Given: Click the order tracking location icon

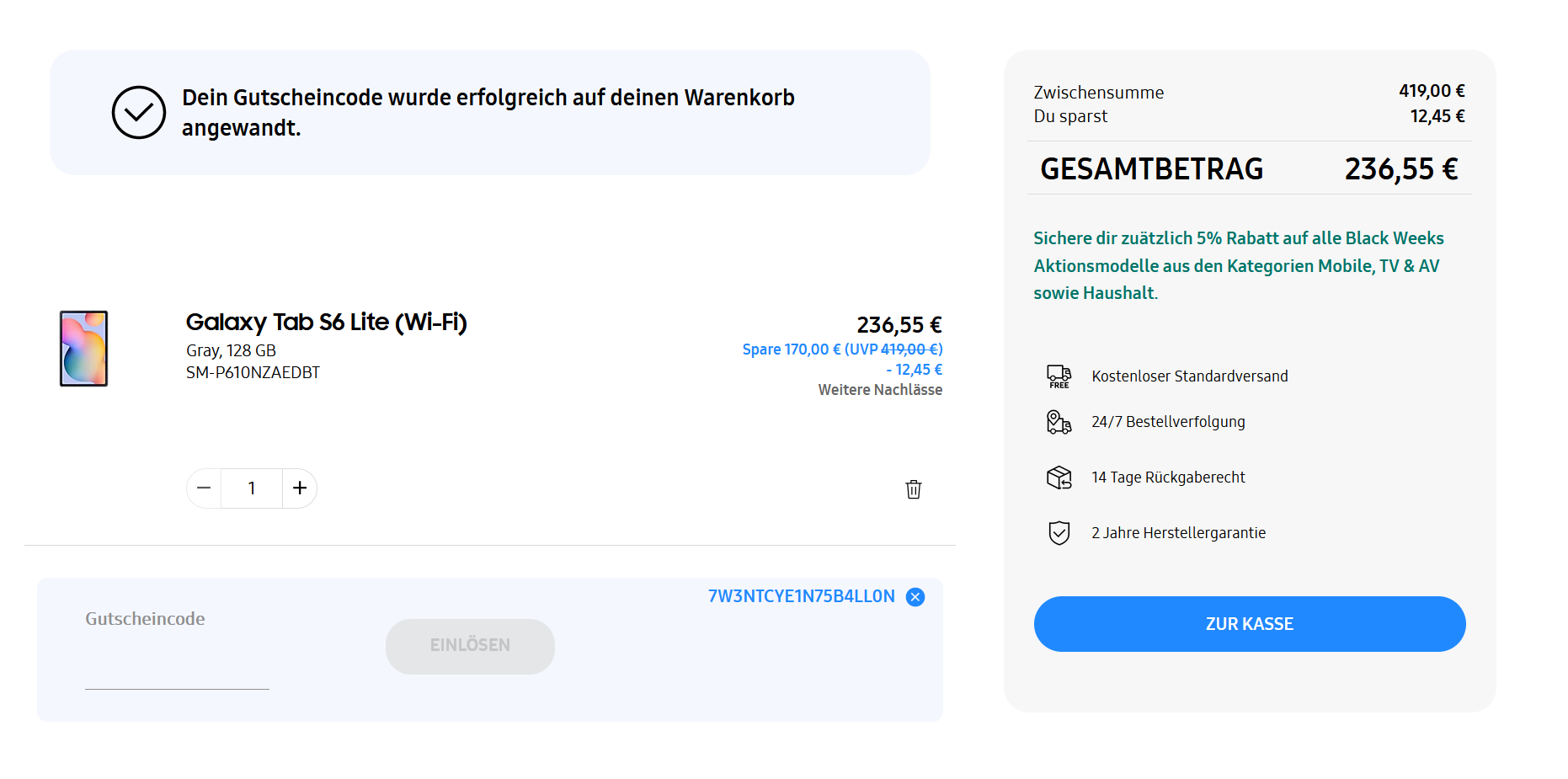Looking at the screenshot, I should pyautogui.click(x=1059, y=422).
